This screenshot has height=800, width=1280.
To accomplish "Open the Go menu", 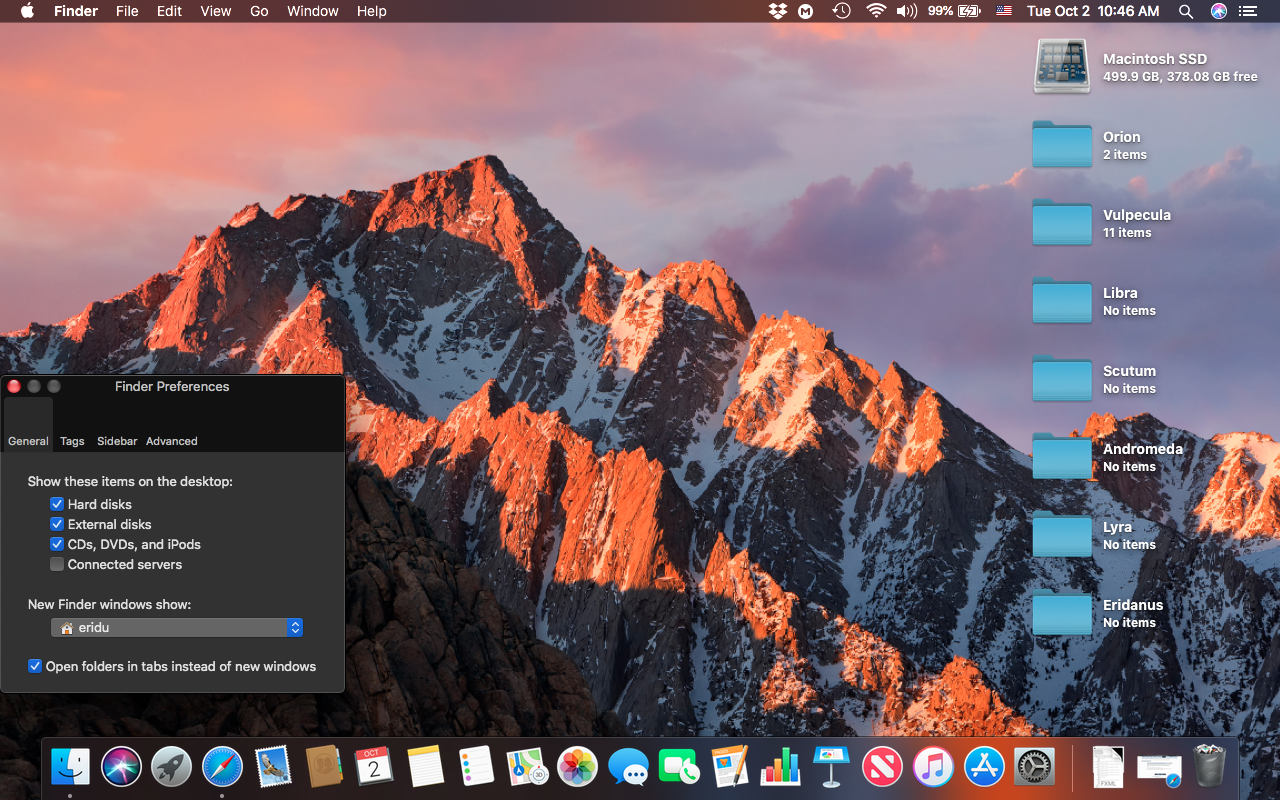I will 259,11.
